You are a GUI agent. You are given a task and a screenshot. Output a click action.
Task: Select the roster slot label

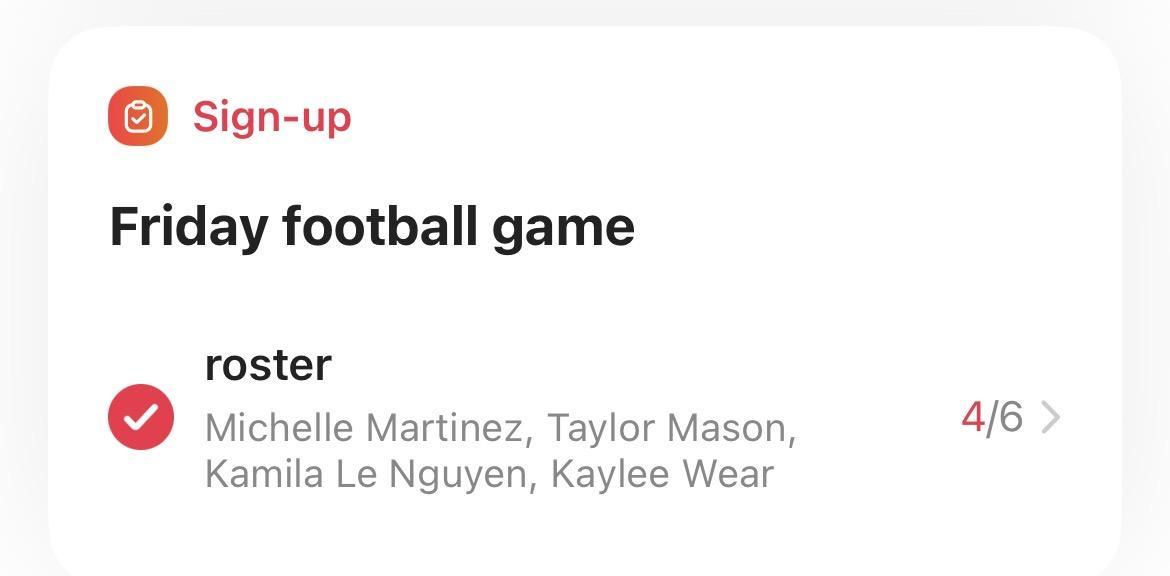[267, 365]
